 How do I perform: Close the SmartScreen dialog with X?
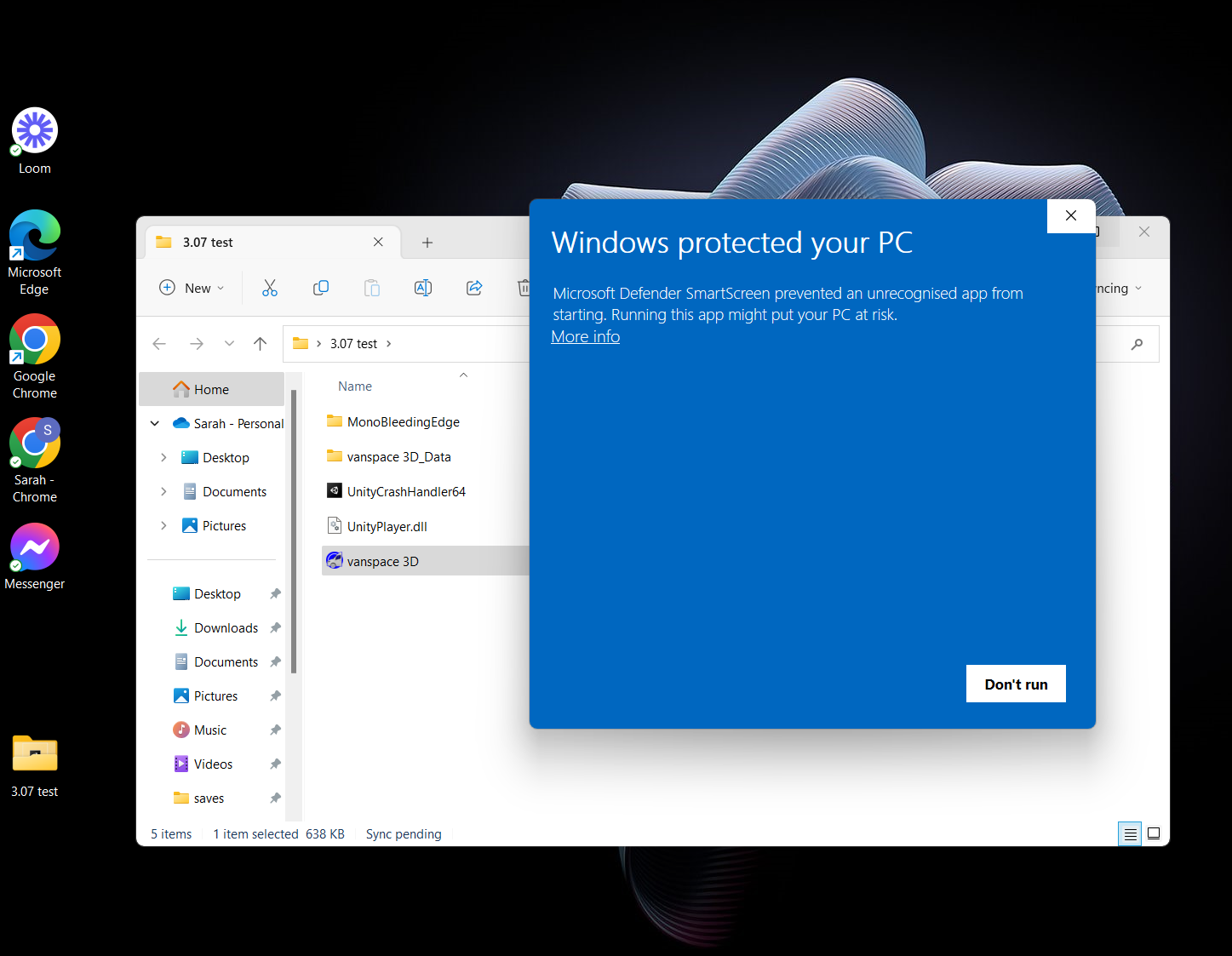point(1071,215)
